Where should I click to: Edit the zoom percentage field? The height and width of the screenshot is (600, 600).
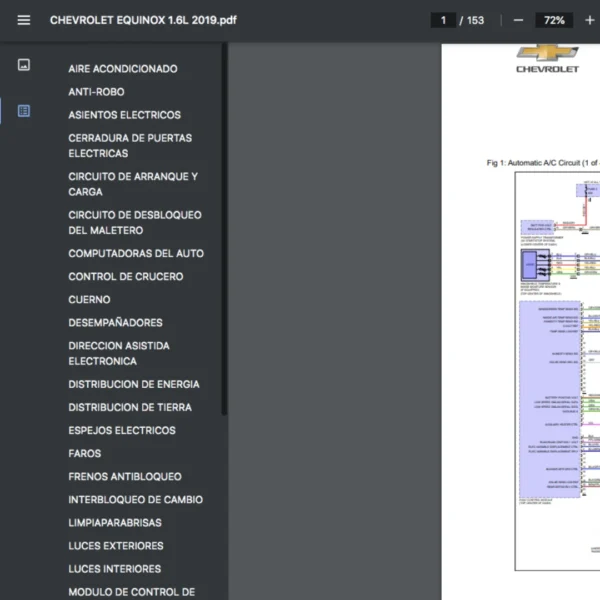click(553, 20)
